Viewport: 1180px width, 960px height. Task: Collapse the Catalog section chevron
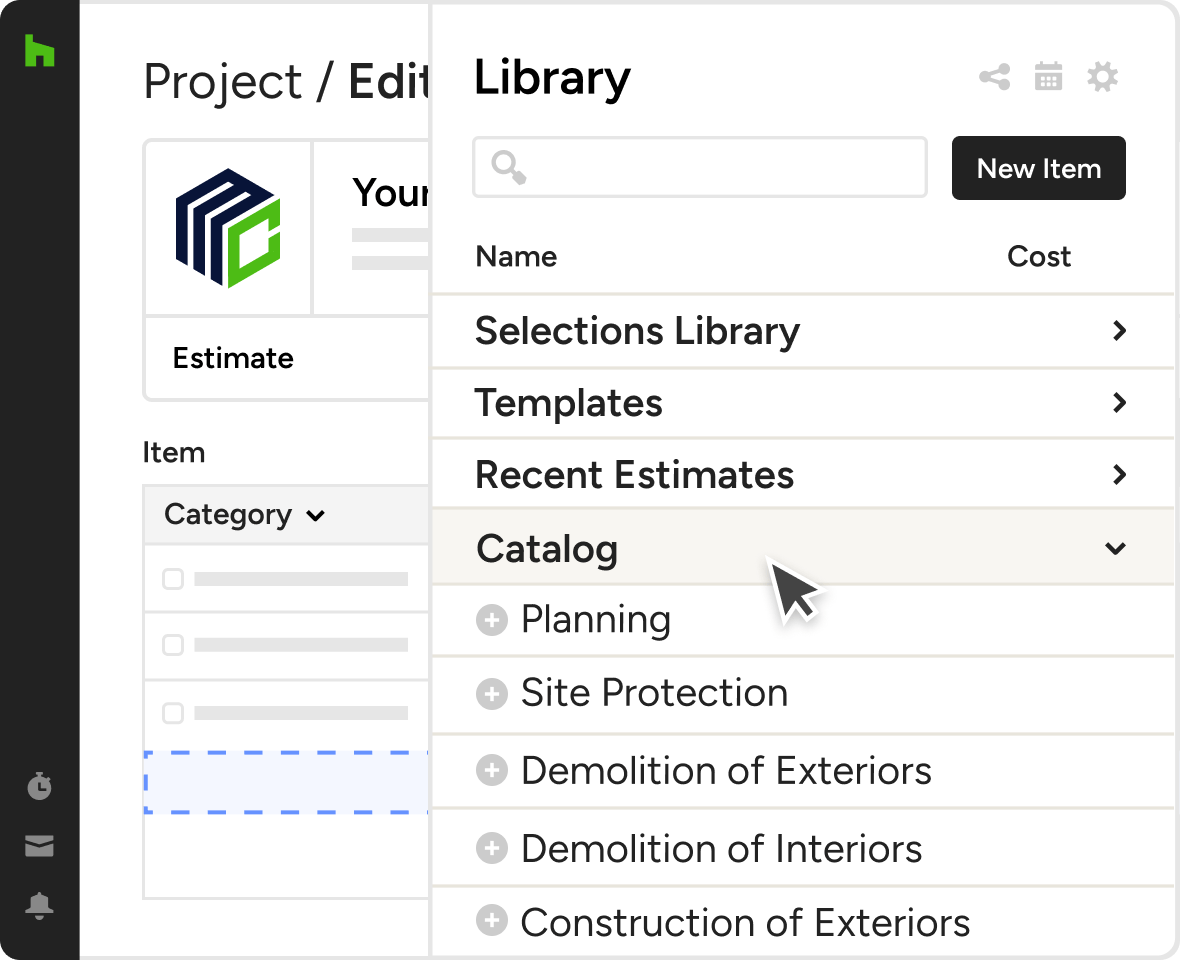coord(1115,548)
